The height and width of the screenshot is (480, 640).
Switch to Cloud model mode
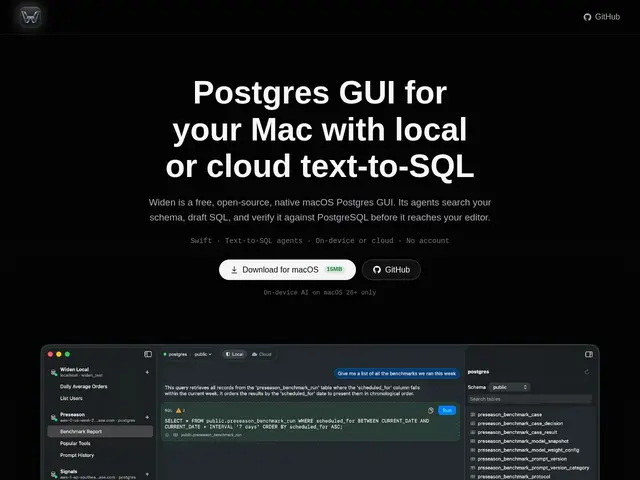(262, 354)
